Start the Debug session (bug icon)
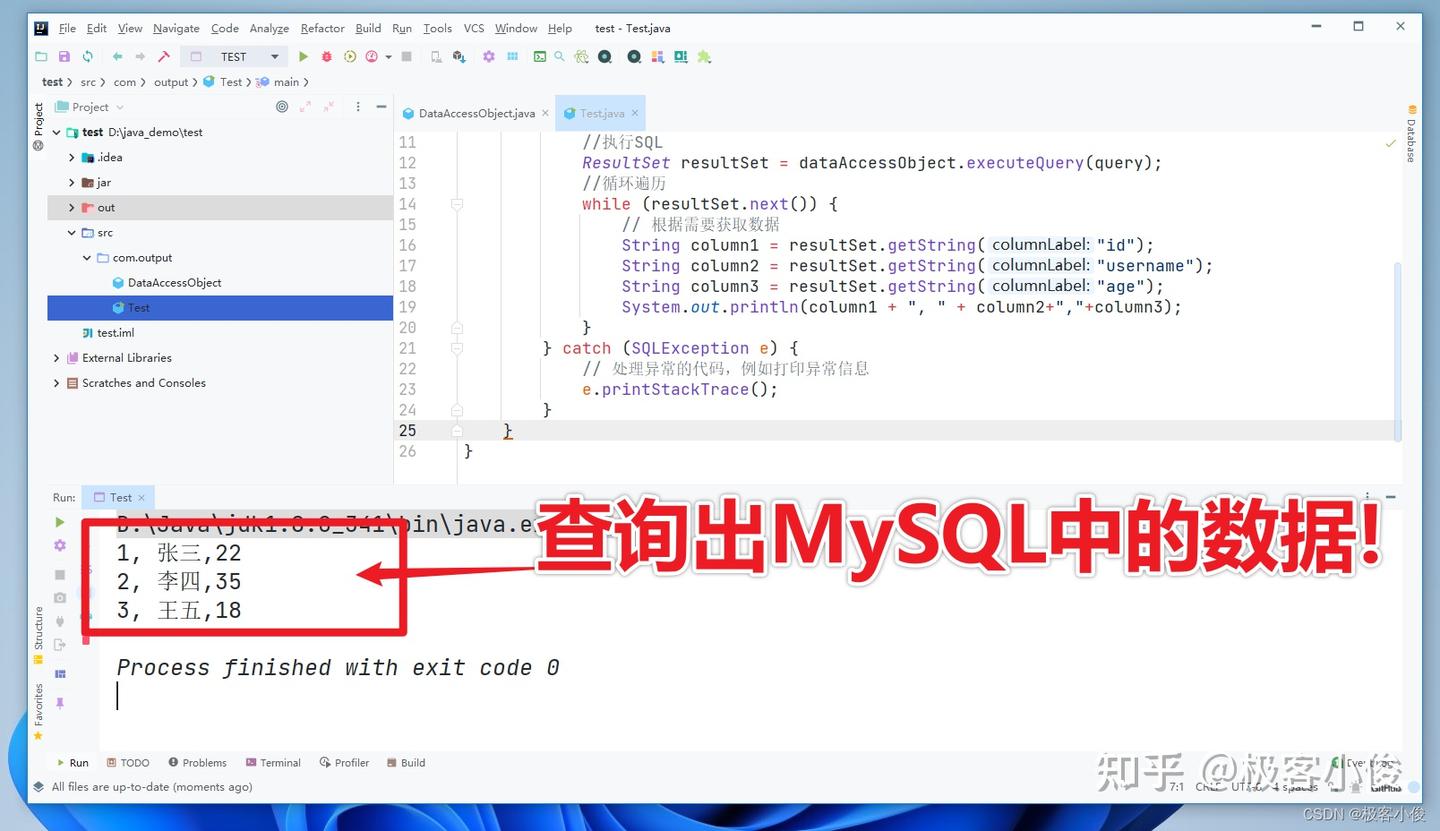This screenshot has width=1440, height=831. (x=326, y=56)
